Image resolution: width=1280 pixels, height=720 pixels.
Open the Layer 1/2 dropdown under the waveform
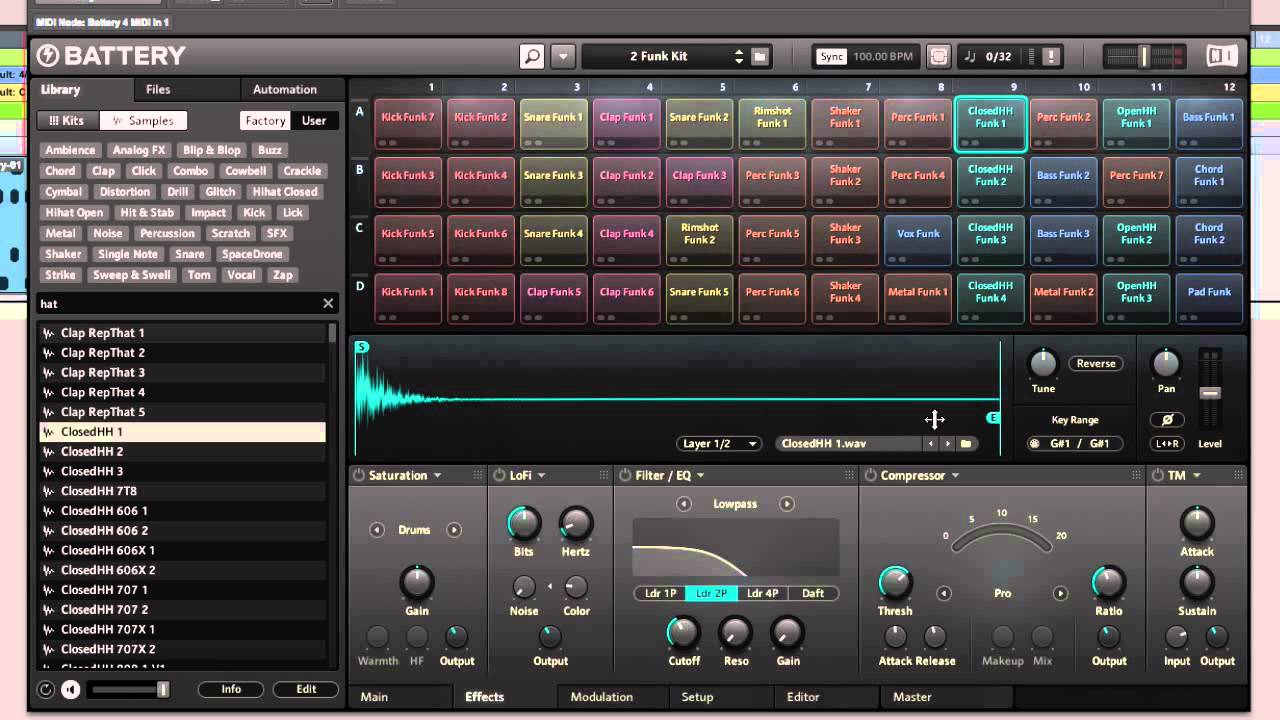click(718, 443)
